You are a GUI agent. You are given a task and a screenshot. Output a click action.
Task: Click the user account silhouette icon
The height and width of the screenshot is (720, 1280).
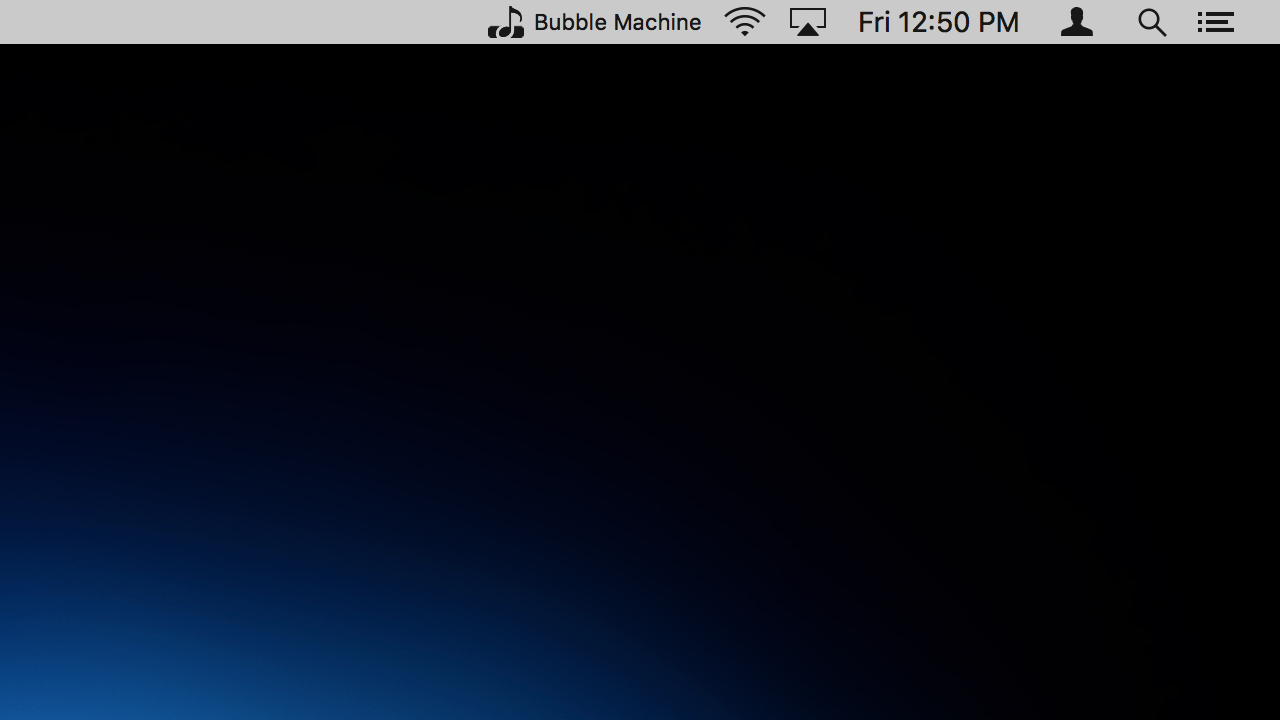1077,22
